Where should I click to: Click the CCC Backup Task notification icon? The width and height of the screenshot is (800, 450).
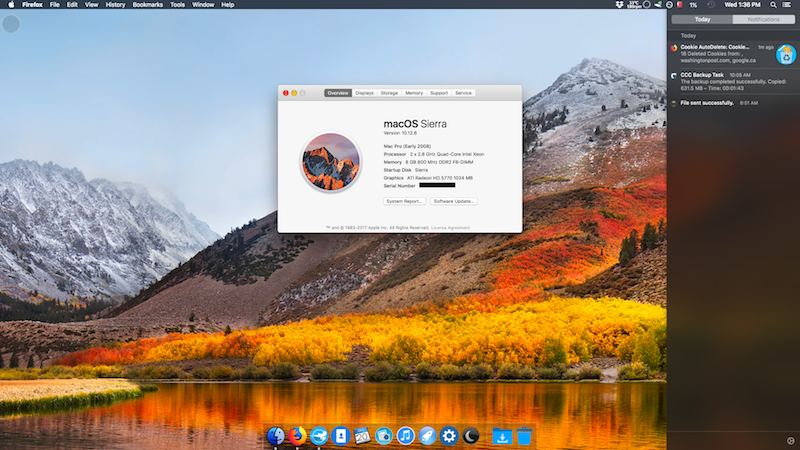coord(673,76)
